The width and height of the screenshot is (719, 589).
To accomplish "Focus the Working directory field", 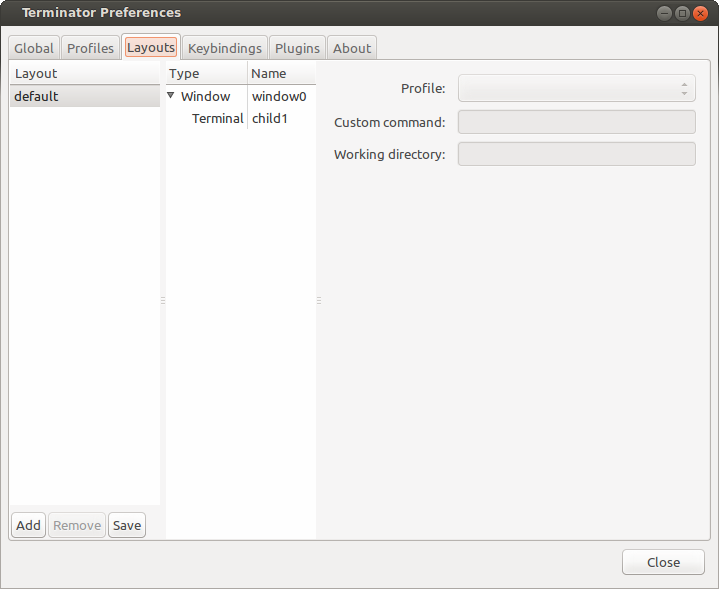I will point(576,154).
